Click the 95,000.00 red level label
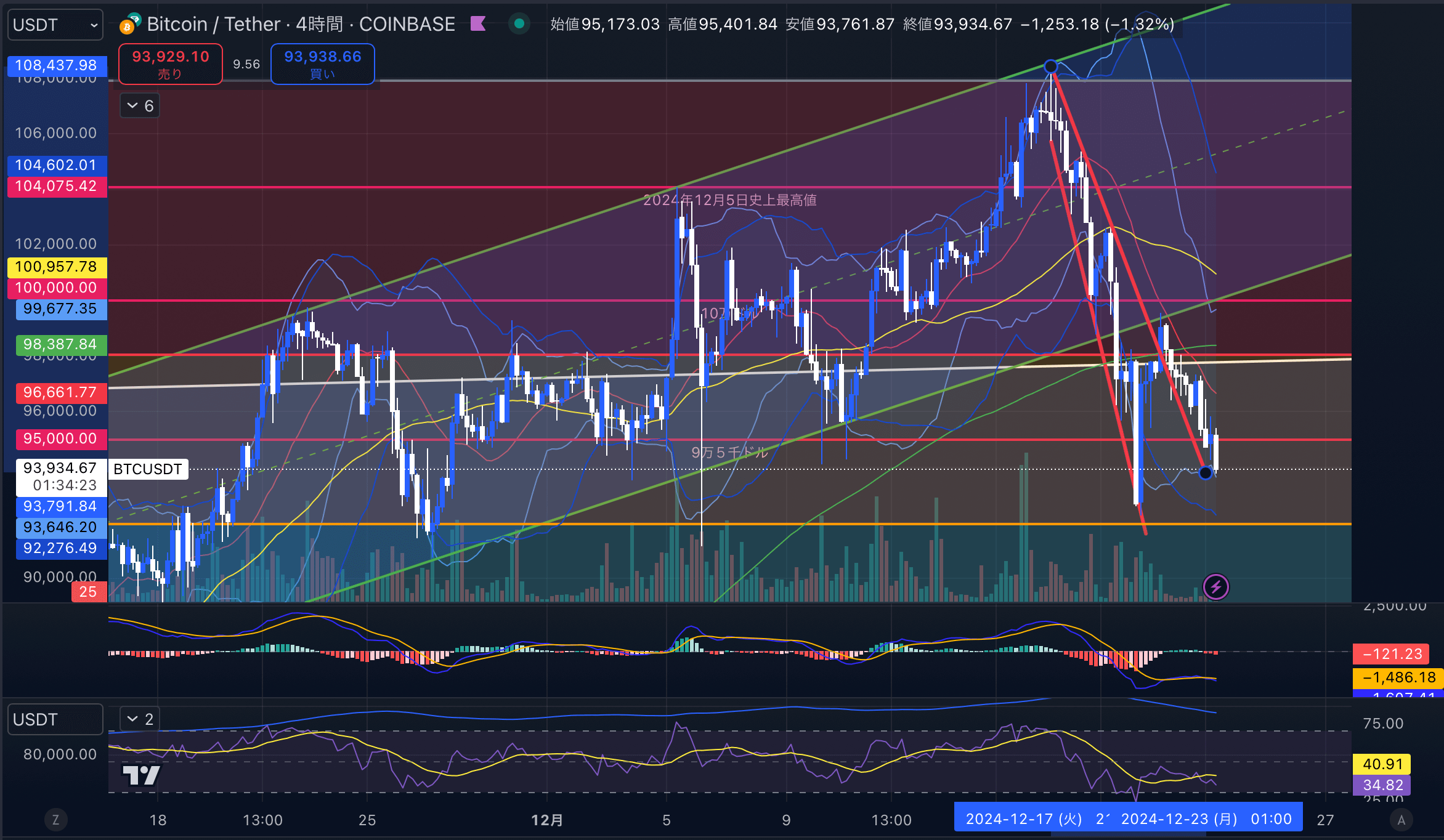The width and height of the screenshot is (1444, 840). tap(60, 438)
